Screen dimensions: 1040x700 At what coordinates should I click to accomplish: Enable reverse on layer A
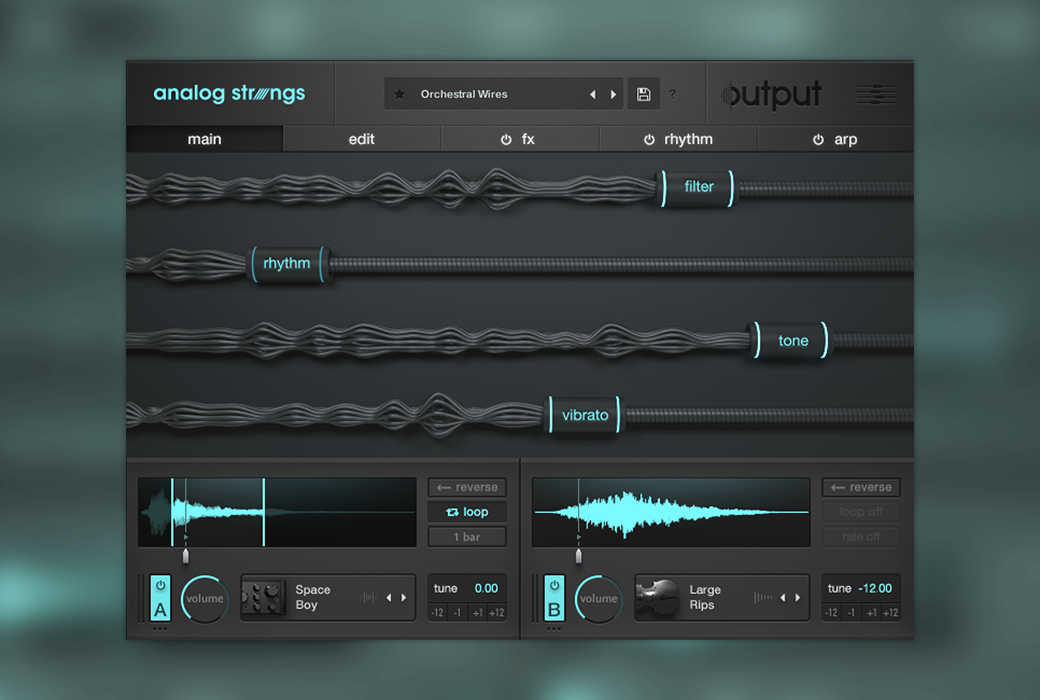coord(467,488)
